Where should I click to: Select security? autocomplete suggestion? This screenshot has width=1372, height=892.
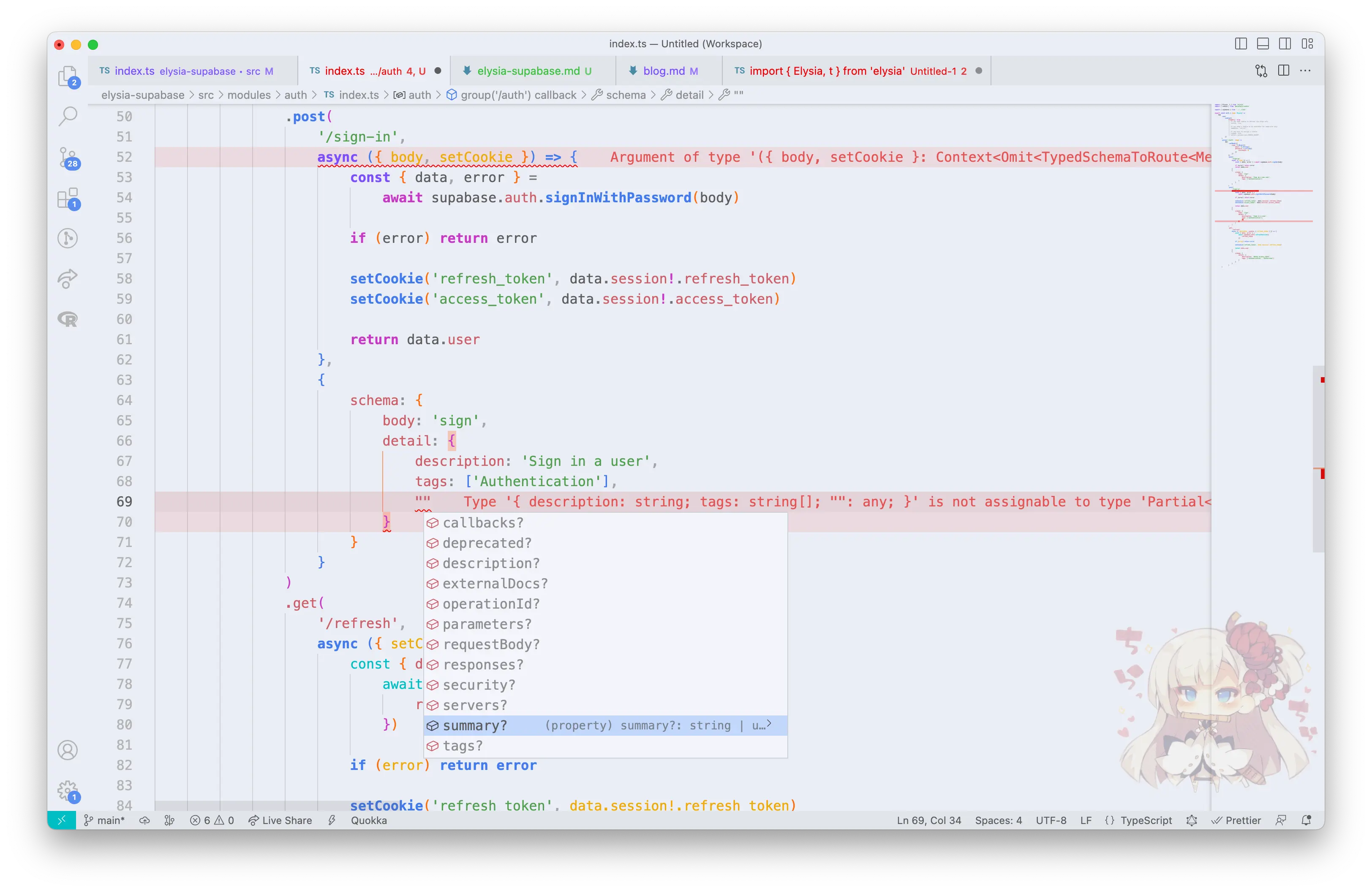point(606,685)
